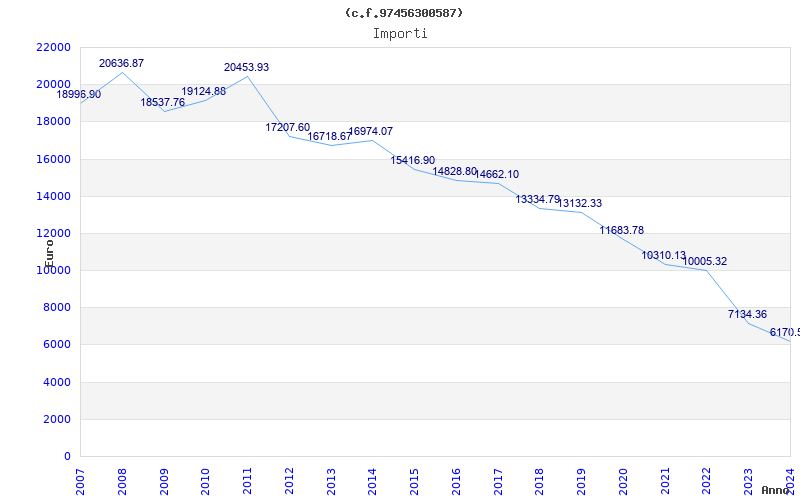The height and width of the screenshot is (500, 800).
Task: Select the 4000 tick on y-axis
Action: click(56, 382)
